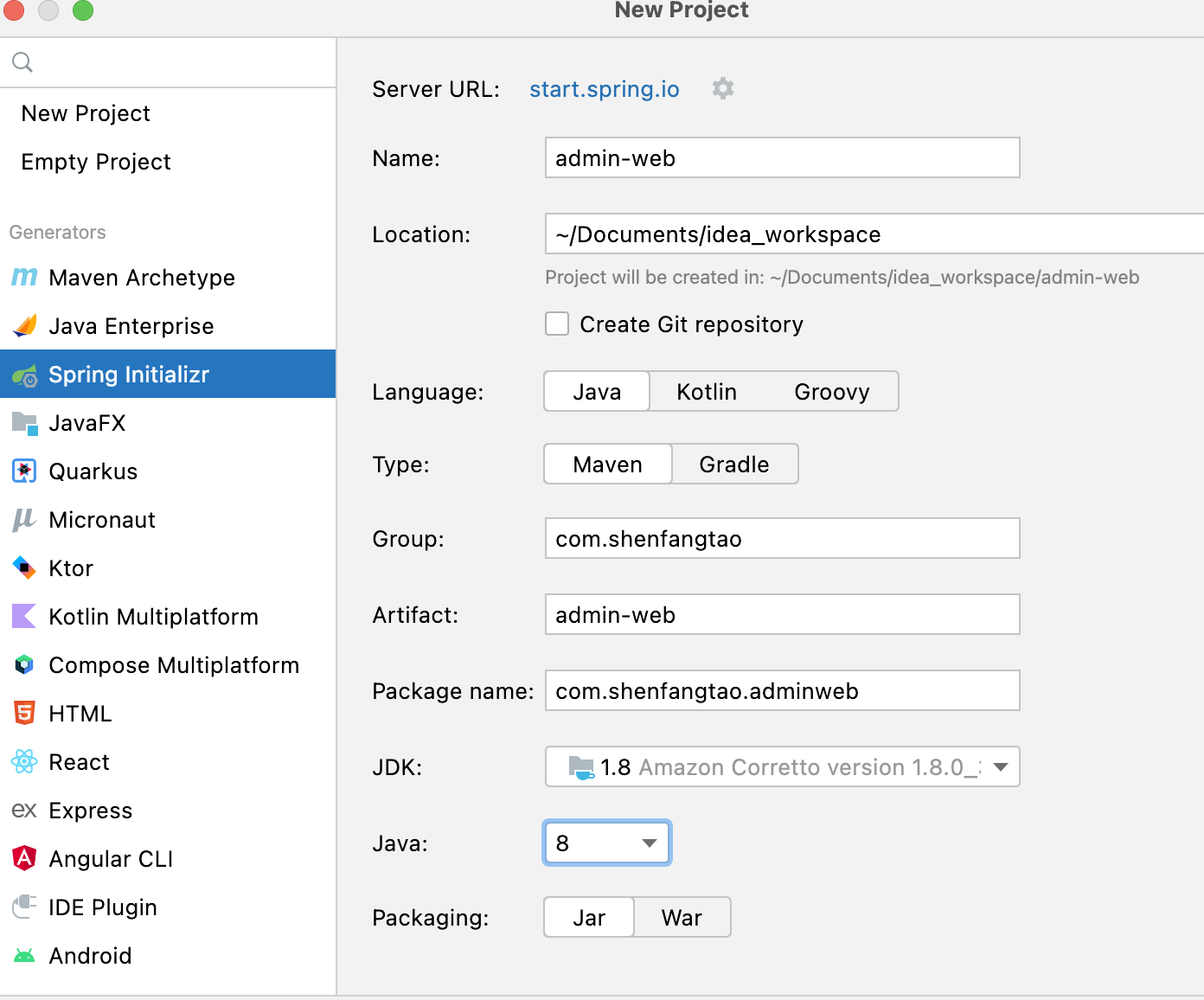
Task: Select War packaging
Action: [682, 918]
